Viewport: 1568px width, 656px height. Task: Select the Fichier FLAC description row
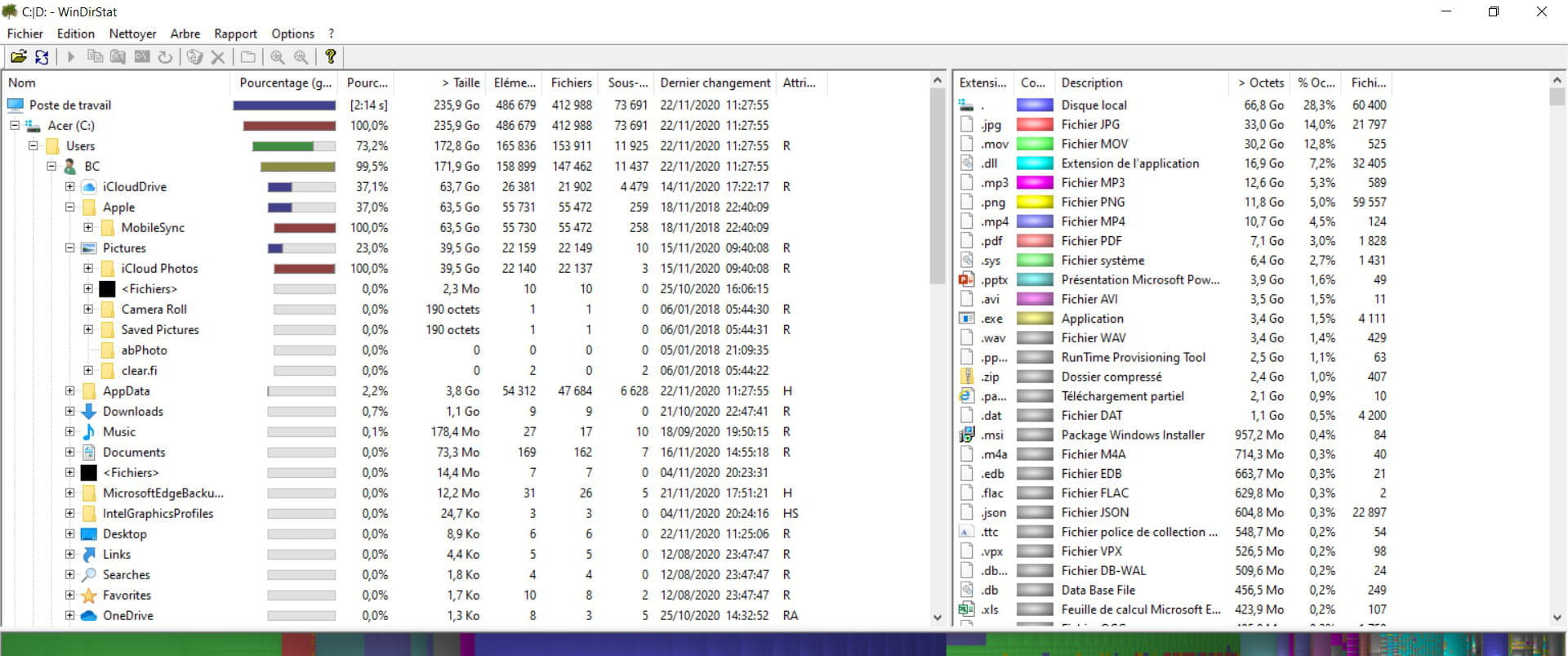(x=1094, y=493)
